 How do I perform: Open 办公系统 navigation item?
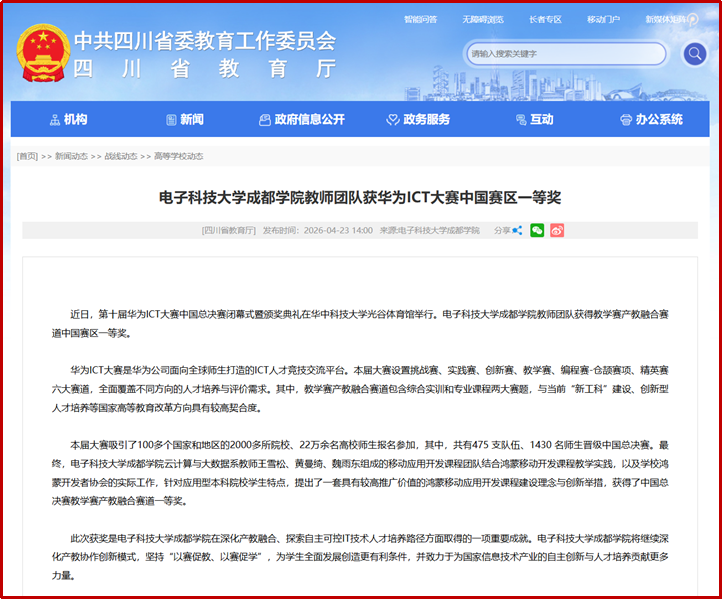651,119
